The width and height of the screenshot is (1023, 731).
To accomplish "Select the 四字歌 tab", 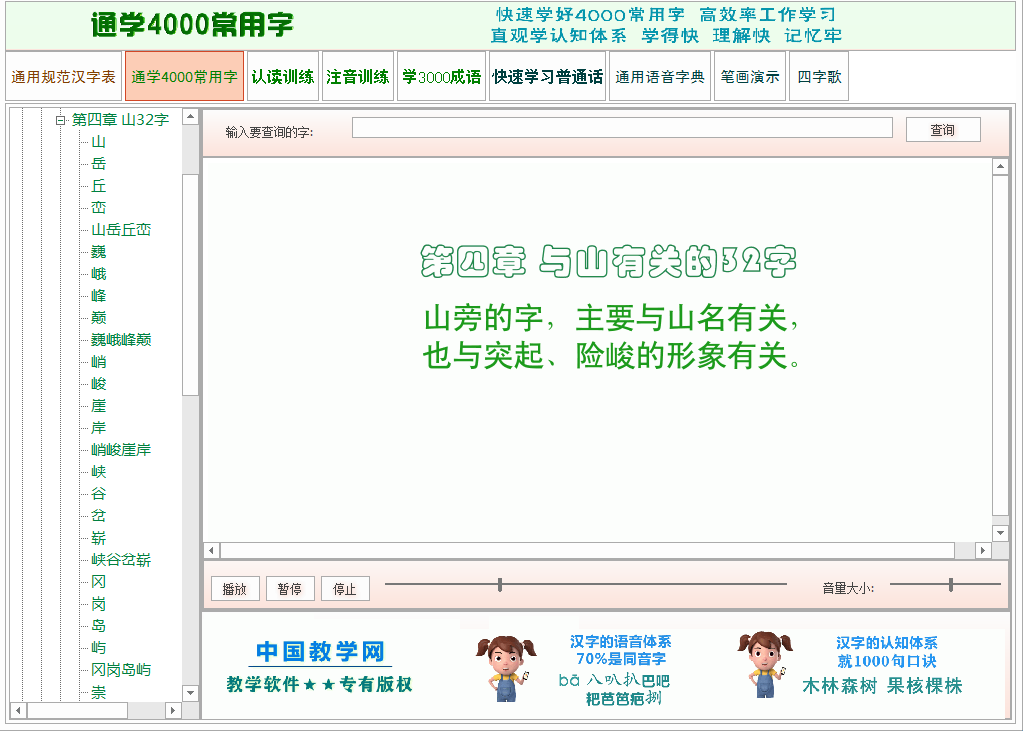I will [x=819, y=77].
